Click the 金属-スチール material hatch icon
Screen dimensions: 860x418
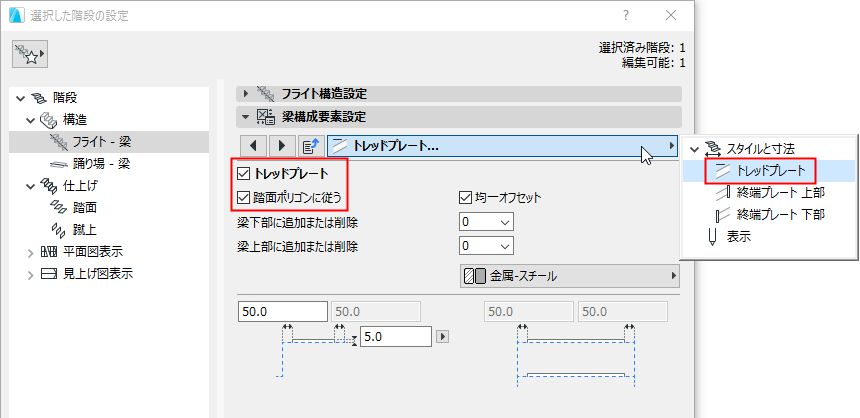[475, 276]
